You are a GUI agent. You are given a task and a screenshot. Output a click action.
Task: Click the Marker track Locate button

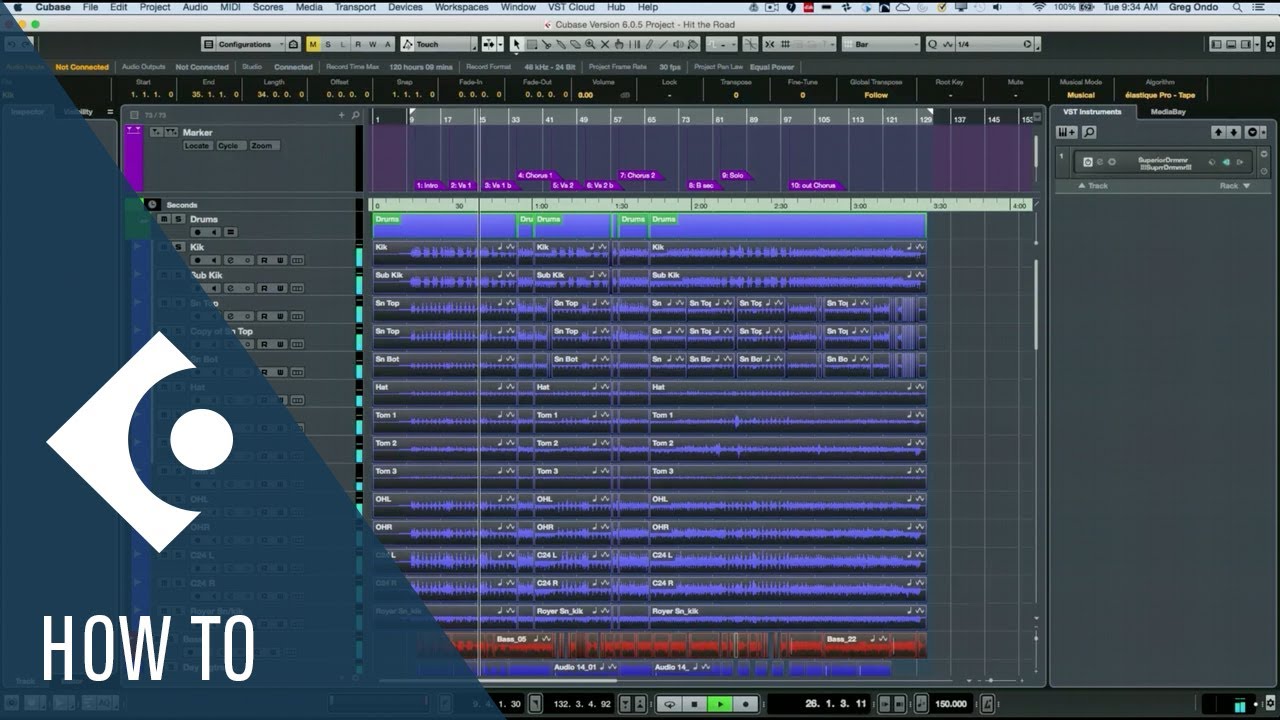197,146
